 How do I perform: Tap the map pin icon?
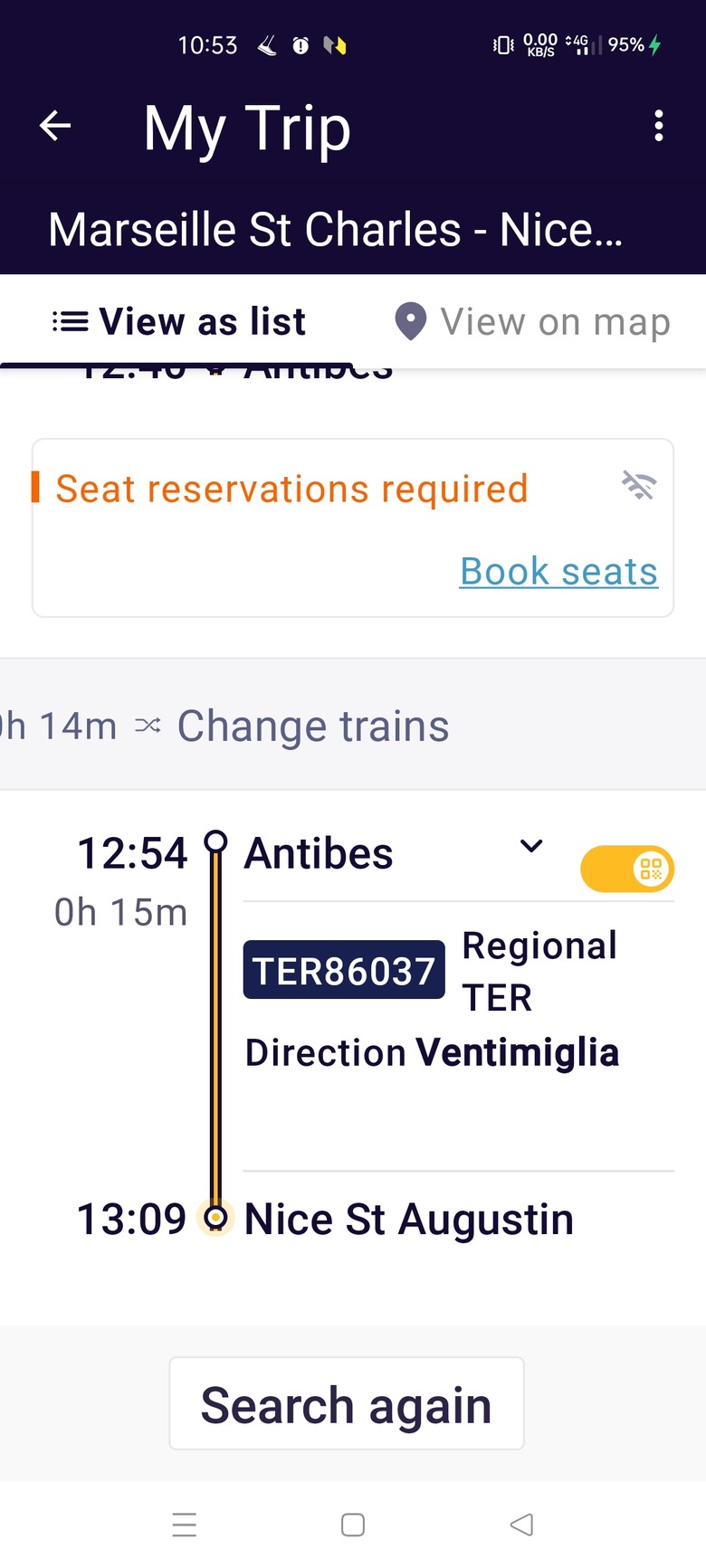[411, 321]
